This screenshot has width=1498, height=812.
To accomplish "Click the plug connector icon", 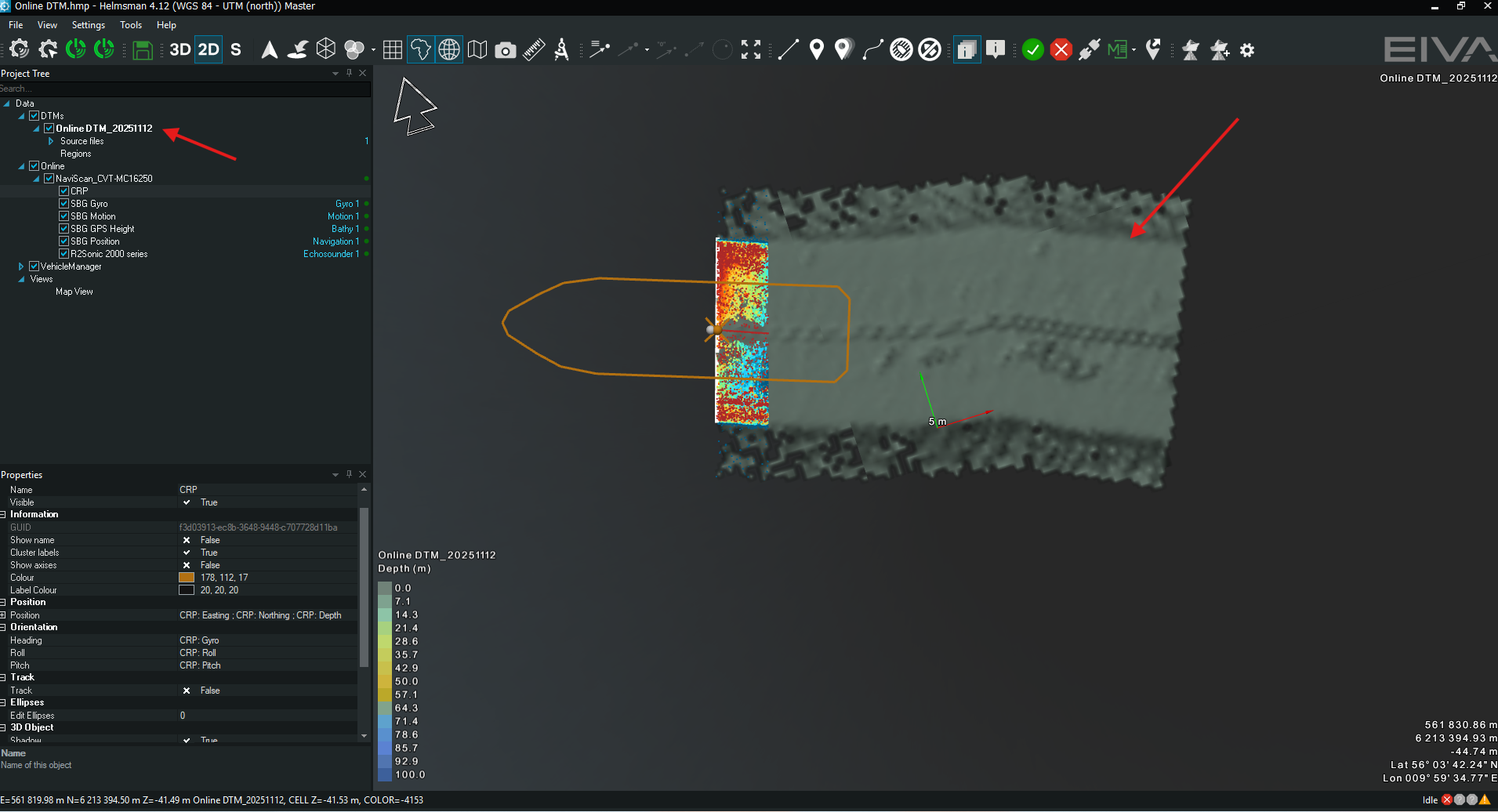I will pos(1090,50).
